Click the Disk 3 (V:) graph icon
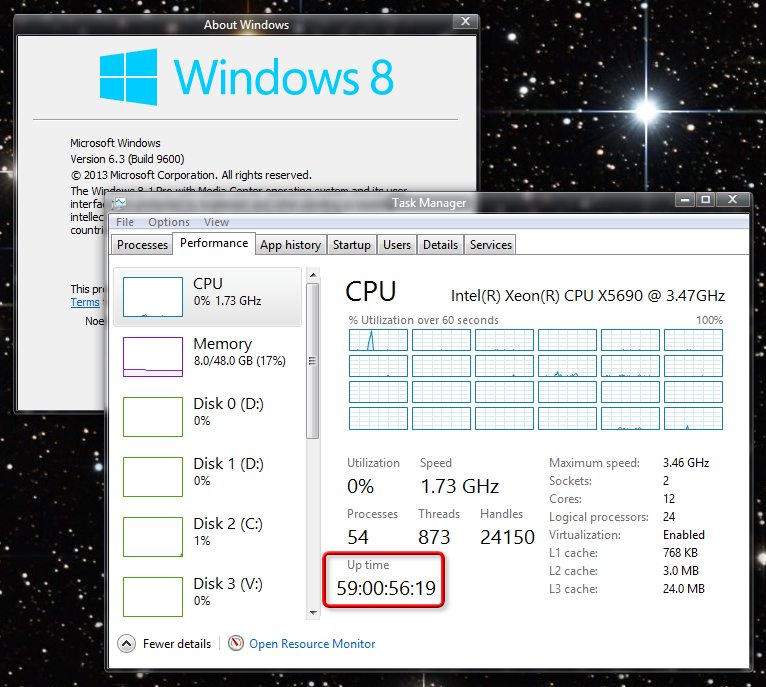Viewport: 766px width, 687px height. (152, 596)
